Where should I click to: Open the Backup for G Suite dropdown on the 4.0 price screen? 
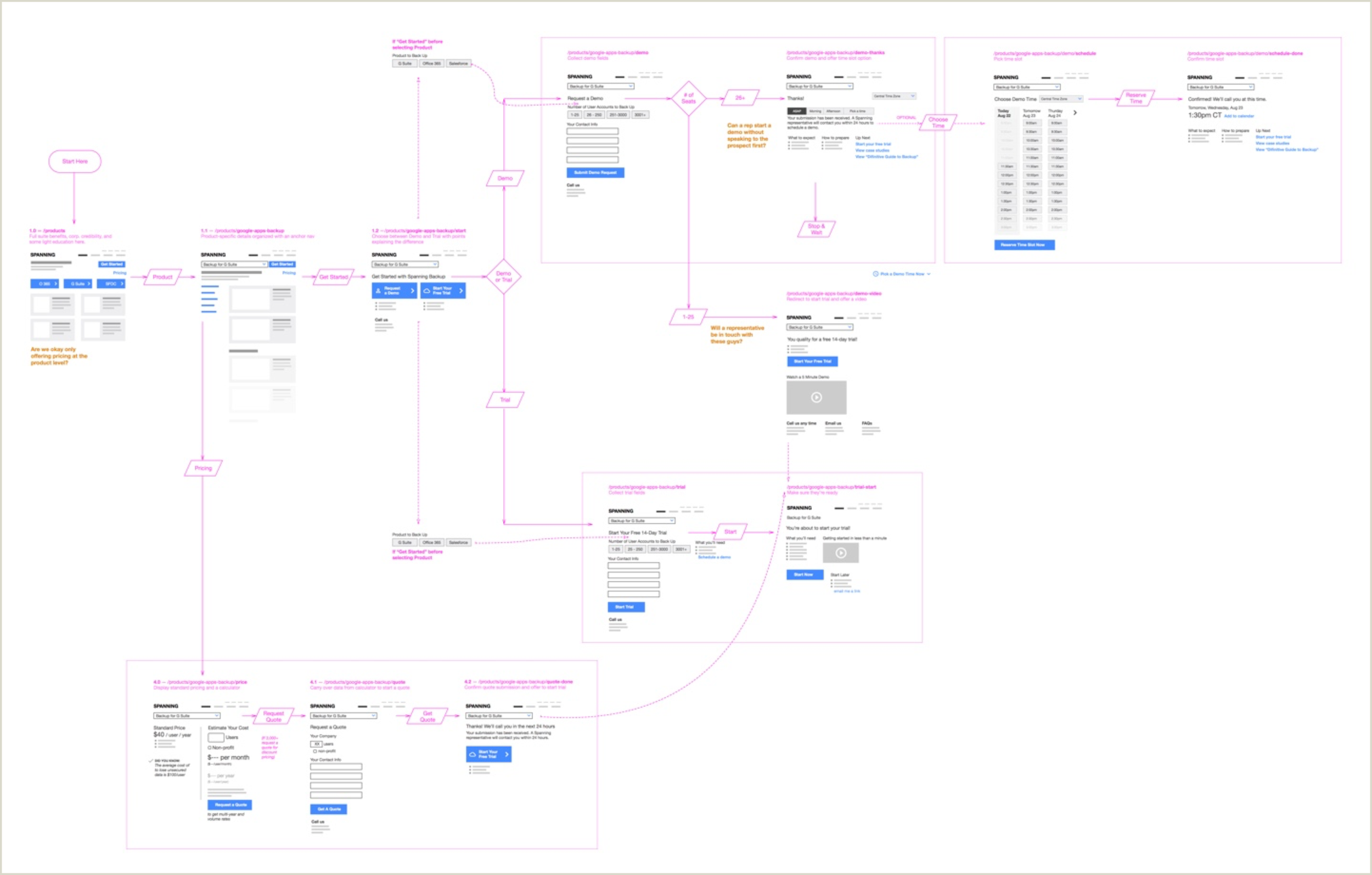click(187, 715)
